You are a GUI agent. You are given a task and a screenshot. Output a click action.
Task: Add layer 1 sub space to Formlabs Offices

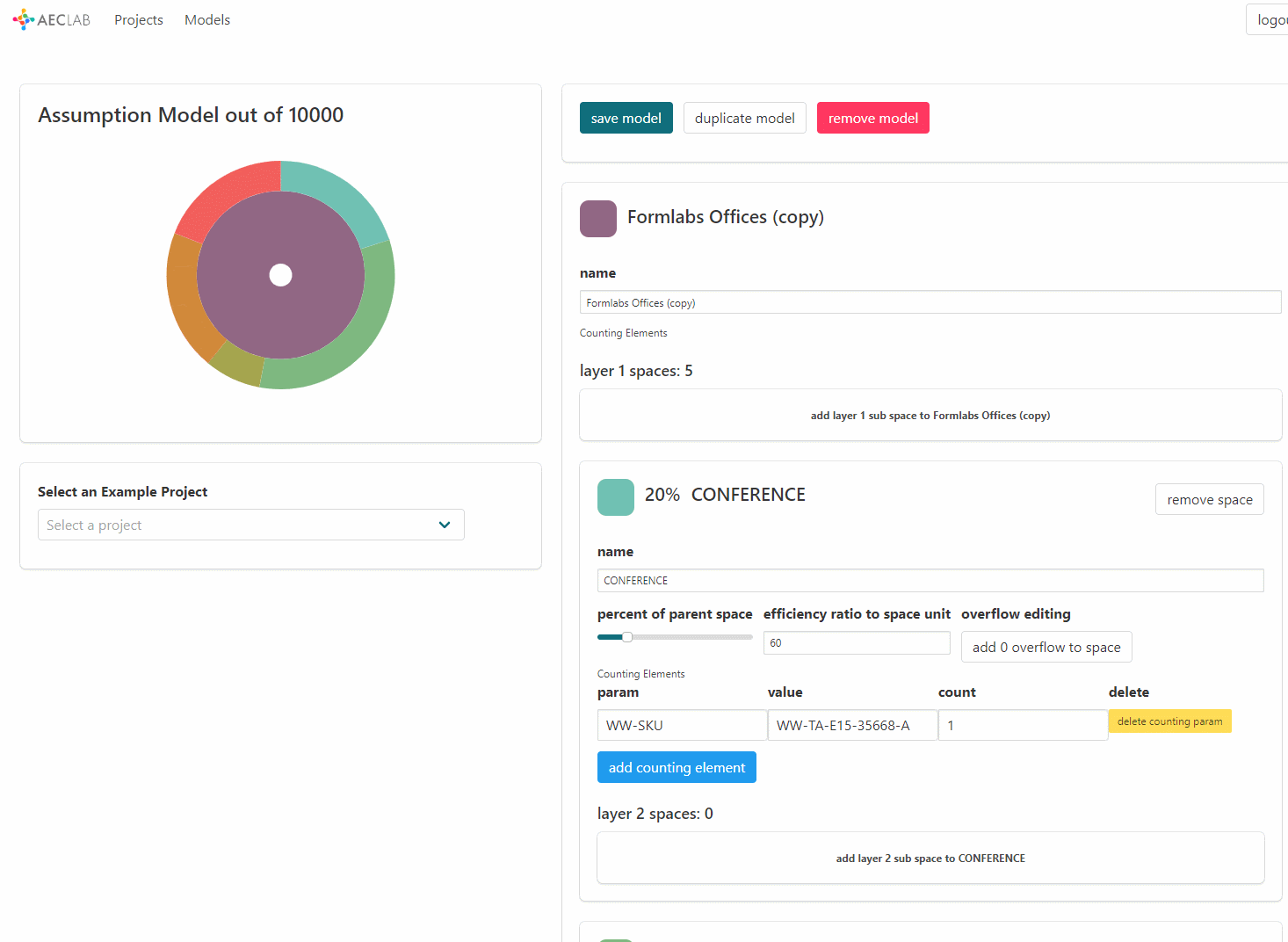[930, 415]
